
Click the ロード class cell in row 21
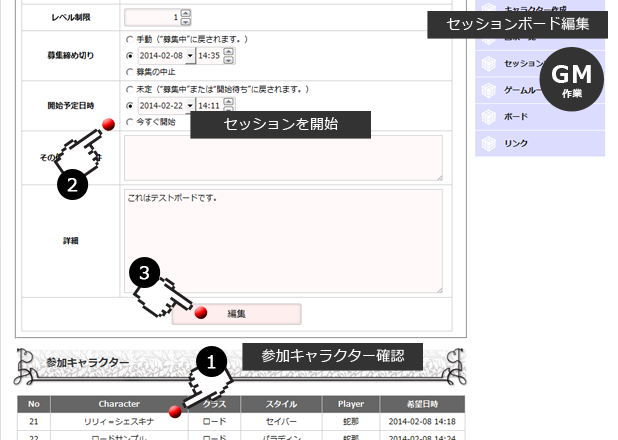(x=214, y=421)
